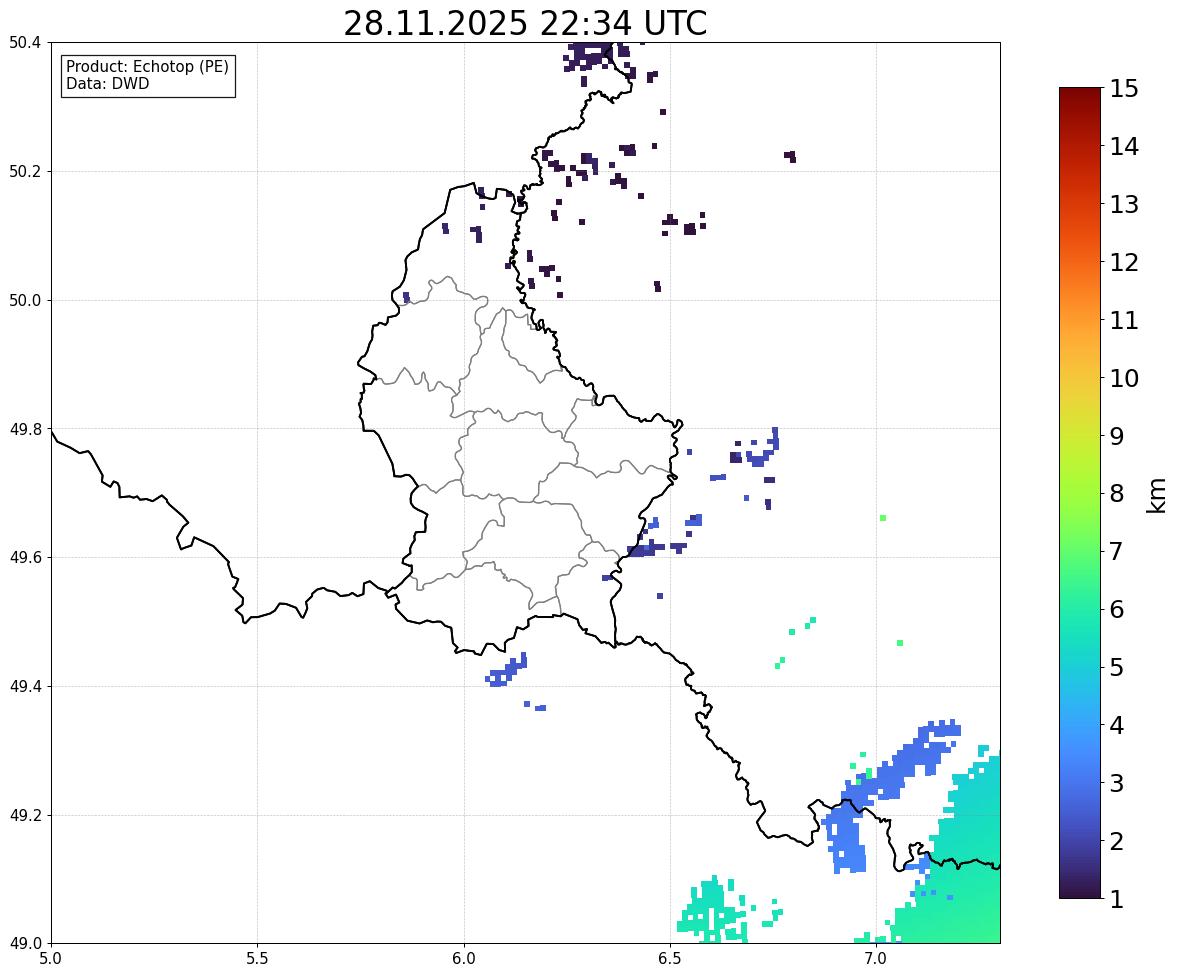
Task: Click the colorbar tick label "1"
Action: [x=1116, y=899]
